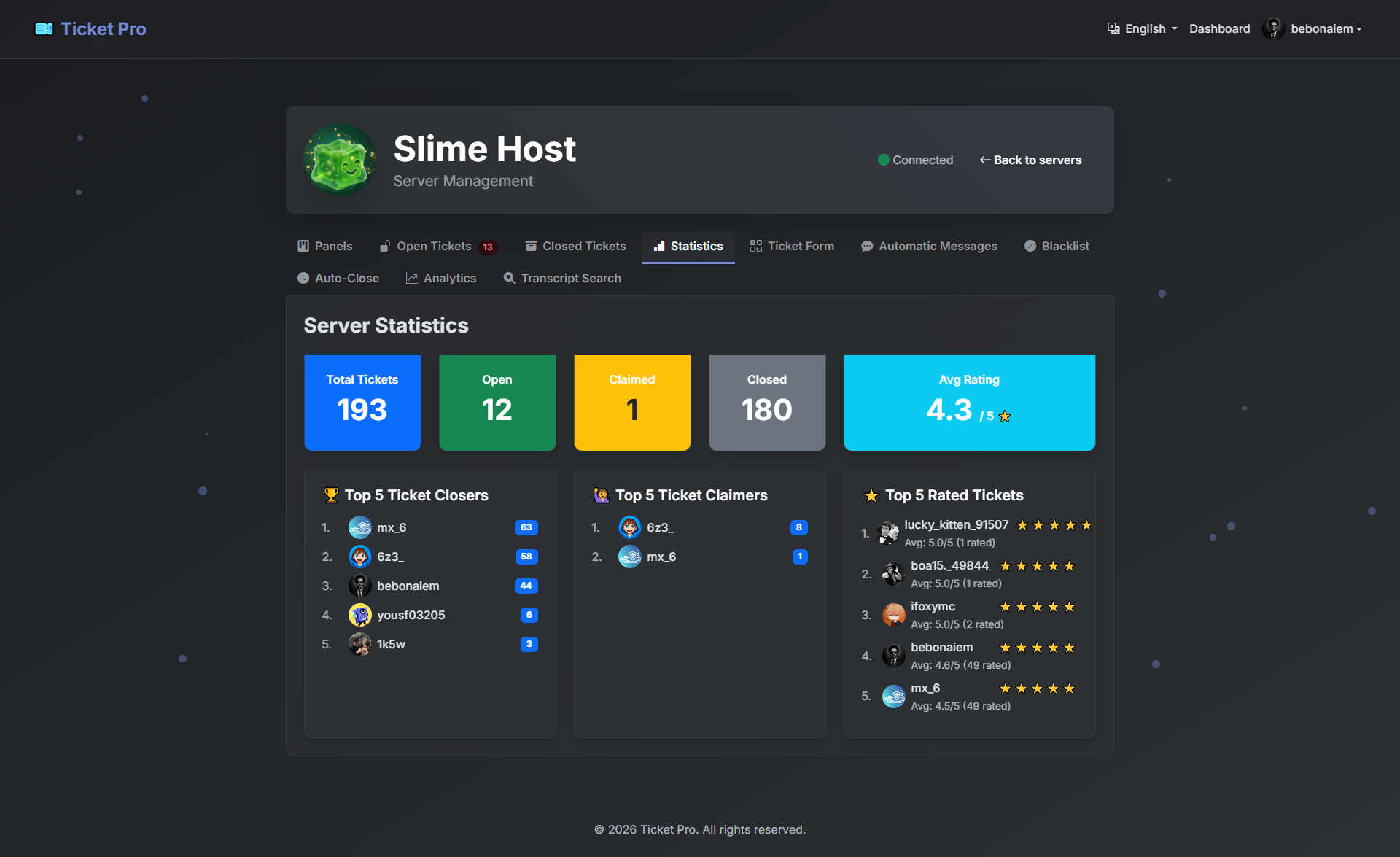Click the Statistics bar chart icon
Viewport: 1400px width, 857px height.
click(x=659, y=246)
